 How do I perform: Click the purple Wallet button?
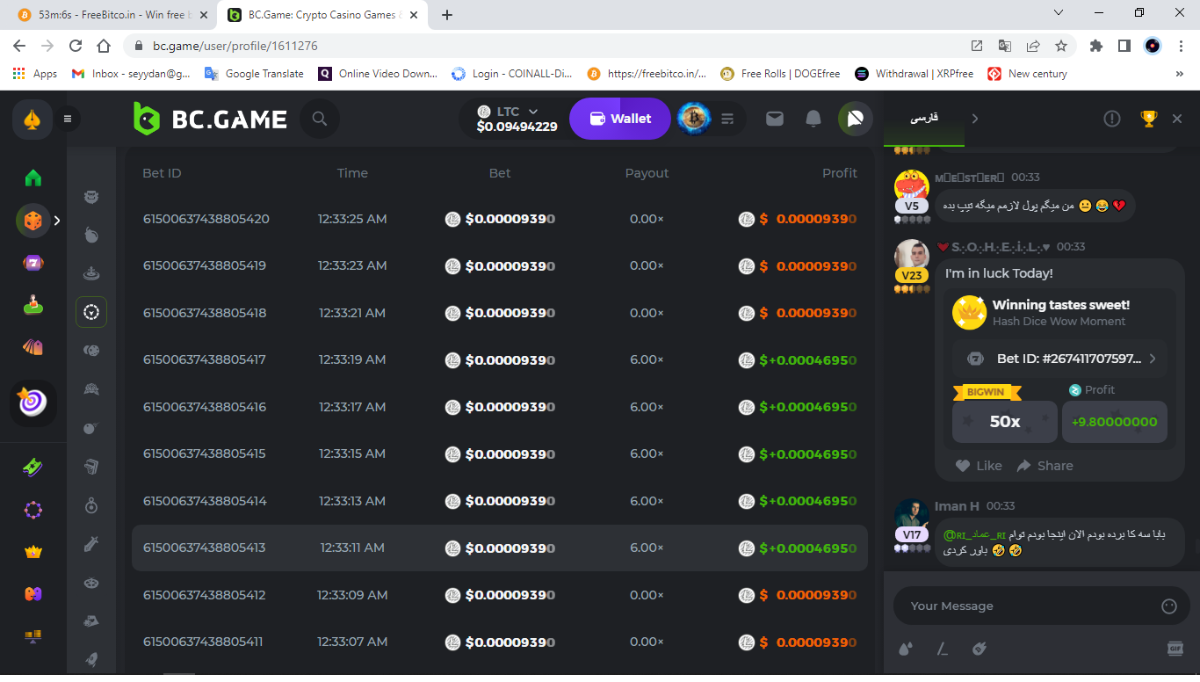click(x=620, y=119)
